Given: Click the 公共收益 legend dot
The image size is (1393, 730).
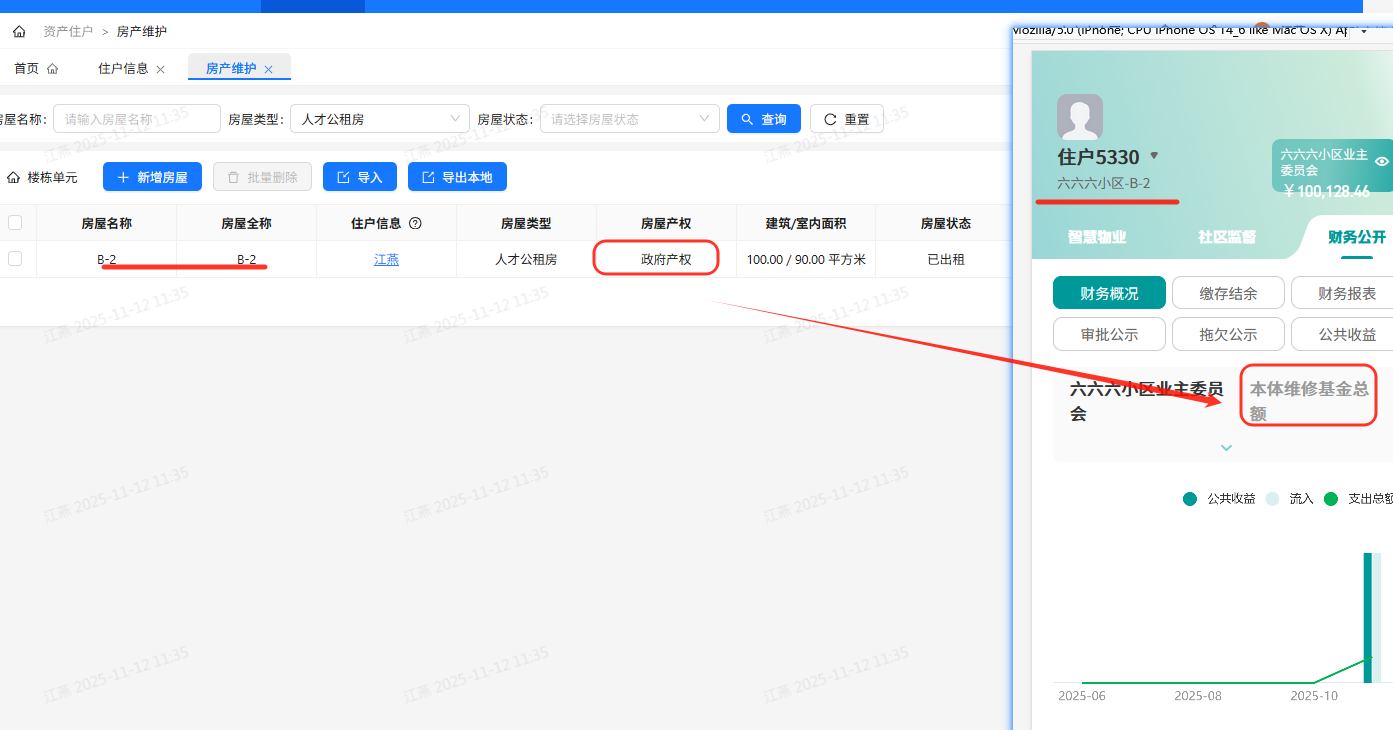Looking at the screenshot, I should 1190,499.
